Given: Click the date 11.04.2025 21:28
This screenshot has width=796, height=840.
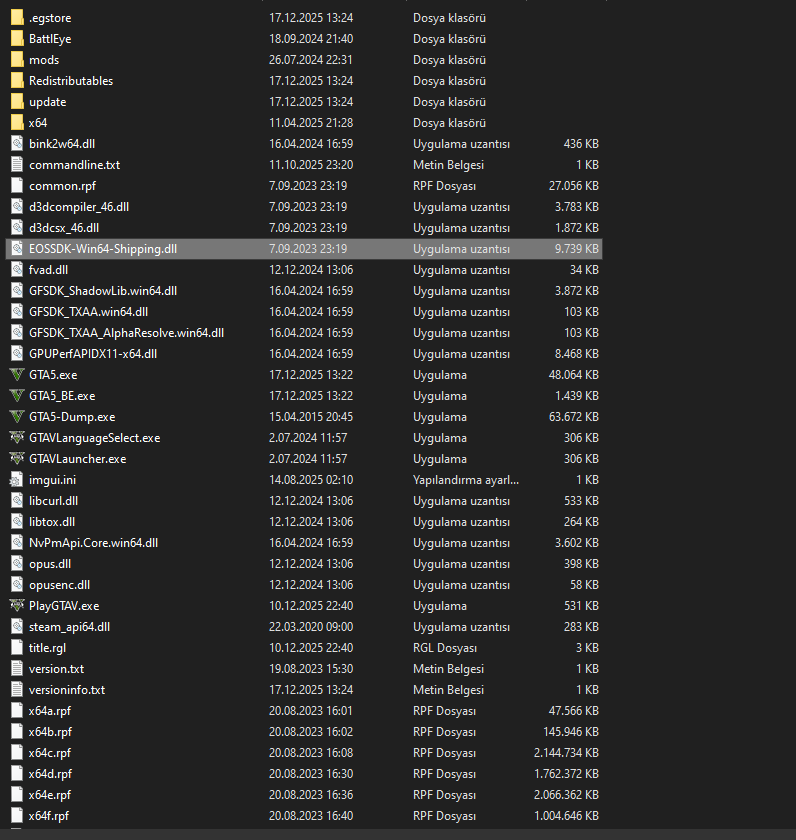Looking at the screenshot, I should (311, 123).
